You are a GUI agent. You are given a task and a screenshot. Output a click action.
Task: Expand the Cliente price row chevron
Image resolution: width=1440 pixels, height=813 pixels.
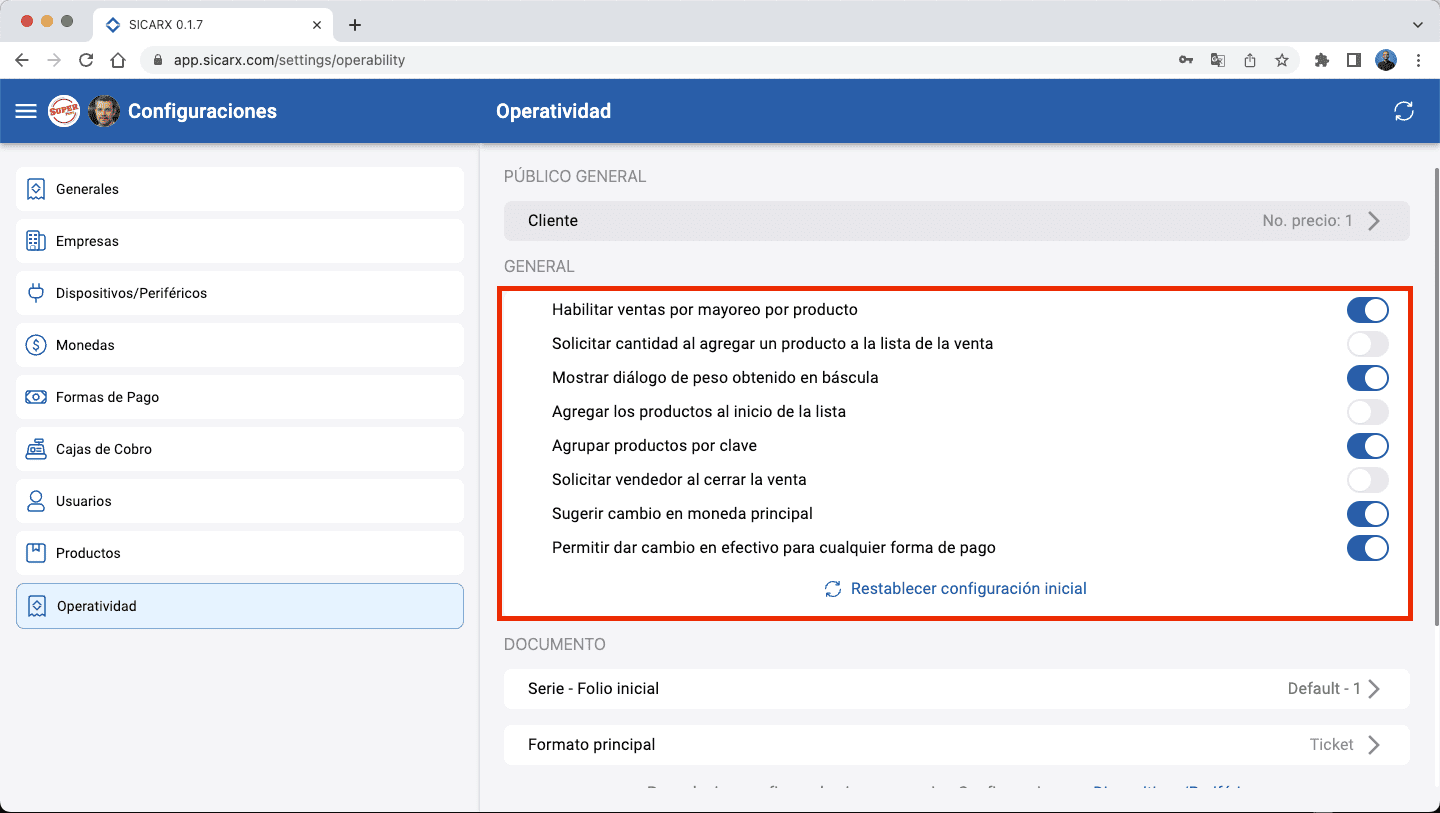[1374, 221]
